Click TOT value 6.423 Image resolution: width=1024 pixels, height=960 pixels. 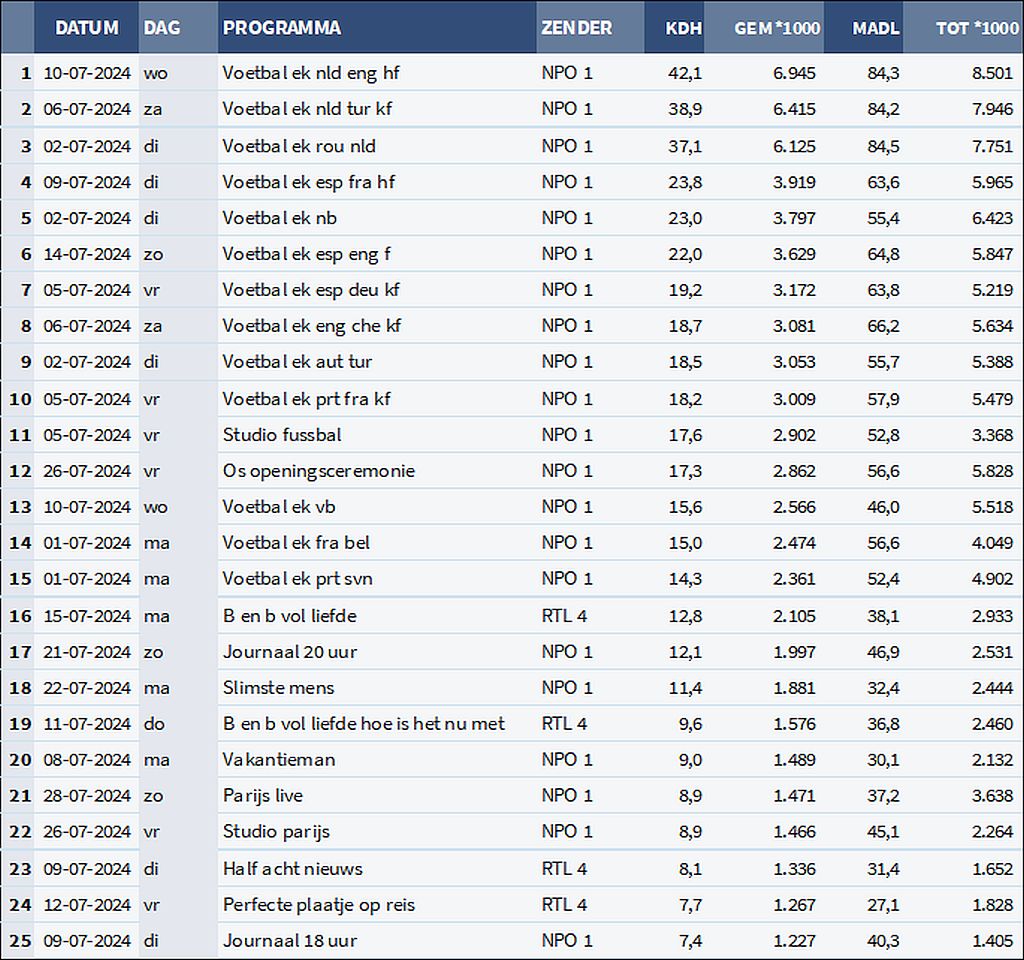pos(992,218)
